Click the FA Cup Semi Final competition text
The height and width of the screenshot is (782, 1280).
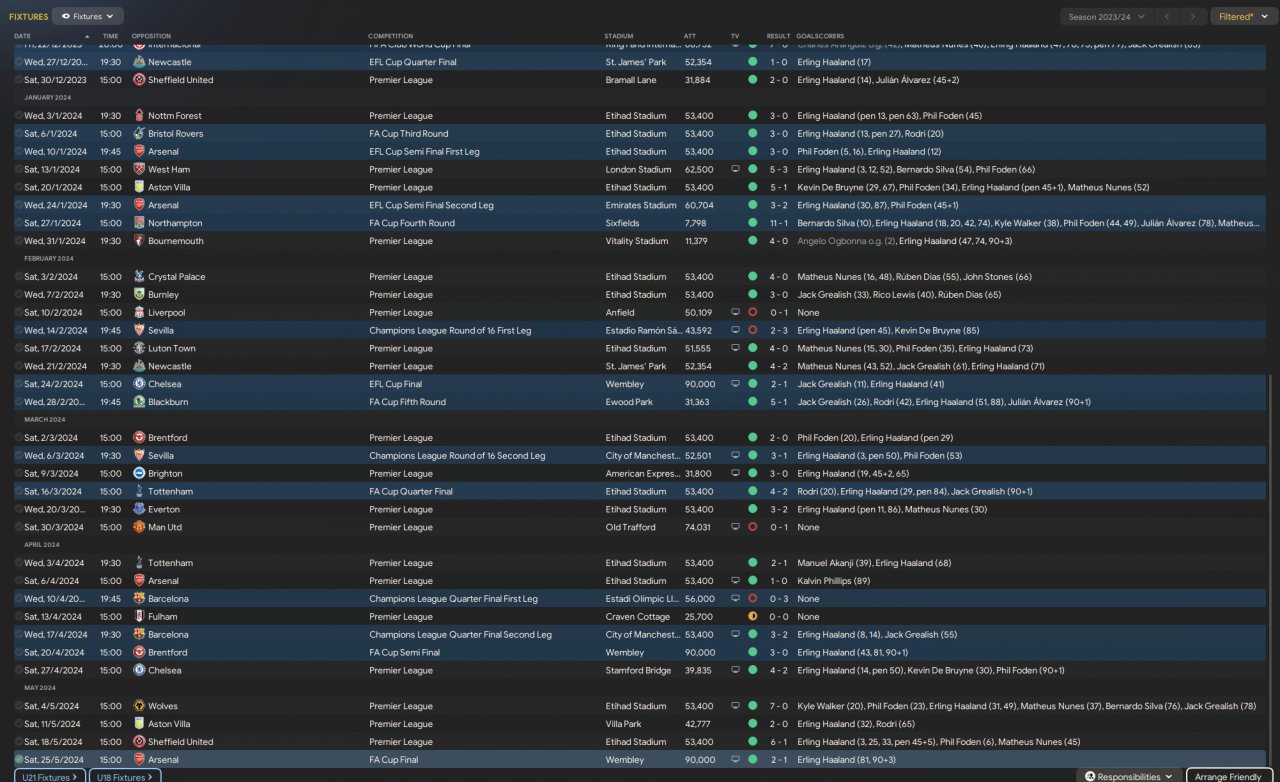point(404,653)
